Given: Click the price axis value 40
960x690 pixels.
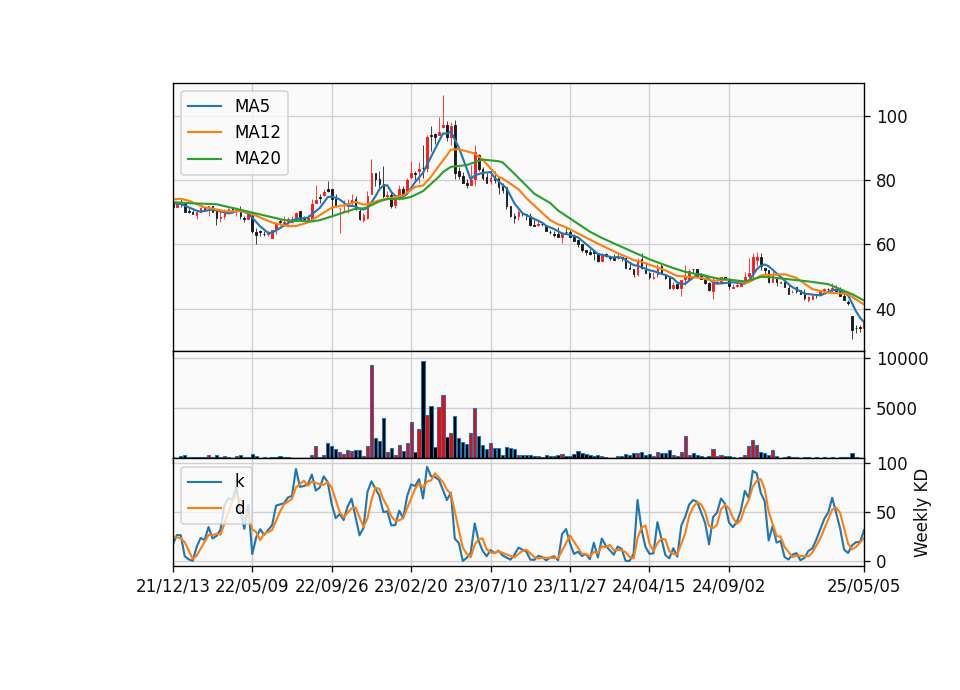Looking at the screenshot, I should [x=887, y=310].
